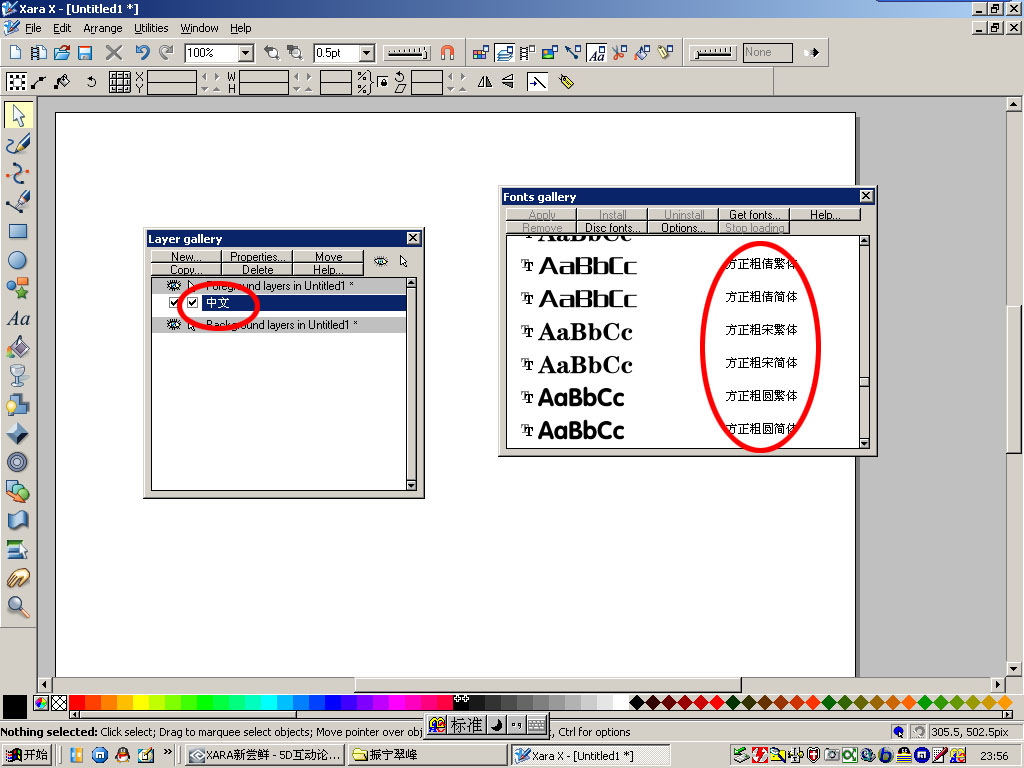Open the colour editor wheel icon
Screen dimensions: 1024x768
pos(40,703)
